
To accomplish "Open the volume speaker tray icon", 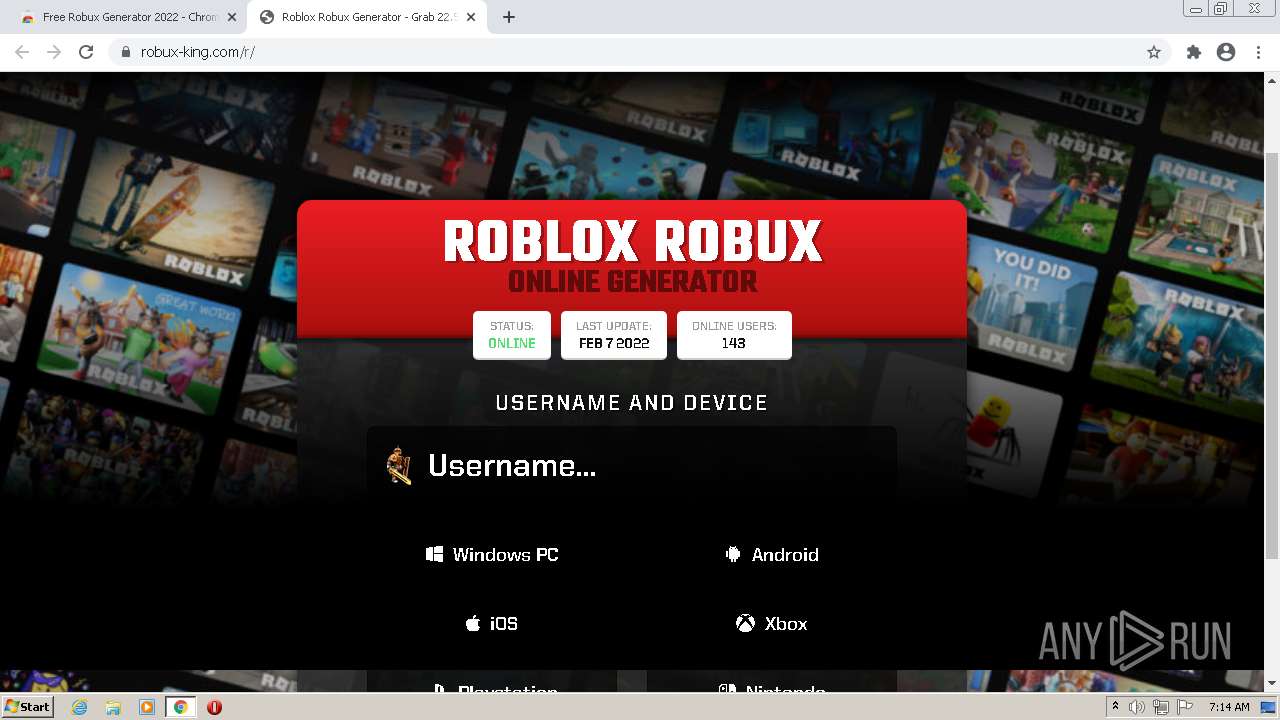I will 1137,707.
